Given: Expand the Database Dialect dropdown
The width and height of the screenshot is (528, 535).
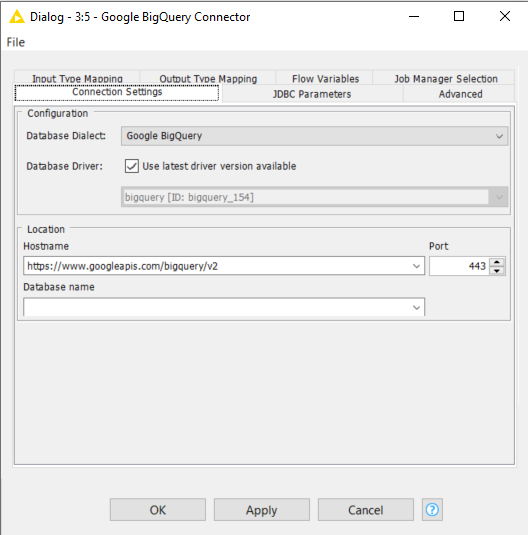Looking at the screenshot, I should (499, 136).
